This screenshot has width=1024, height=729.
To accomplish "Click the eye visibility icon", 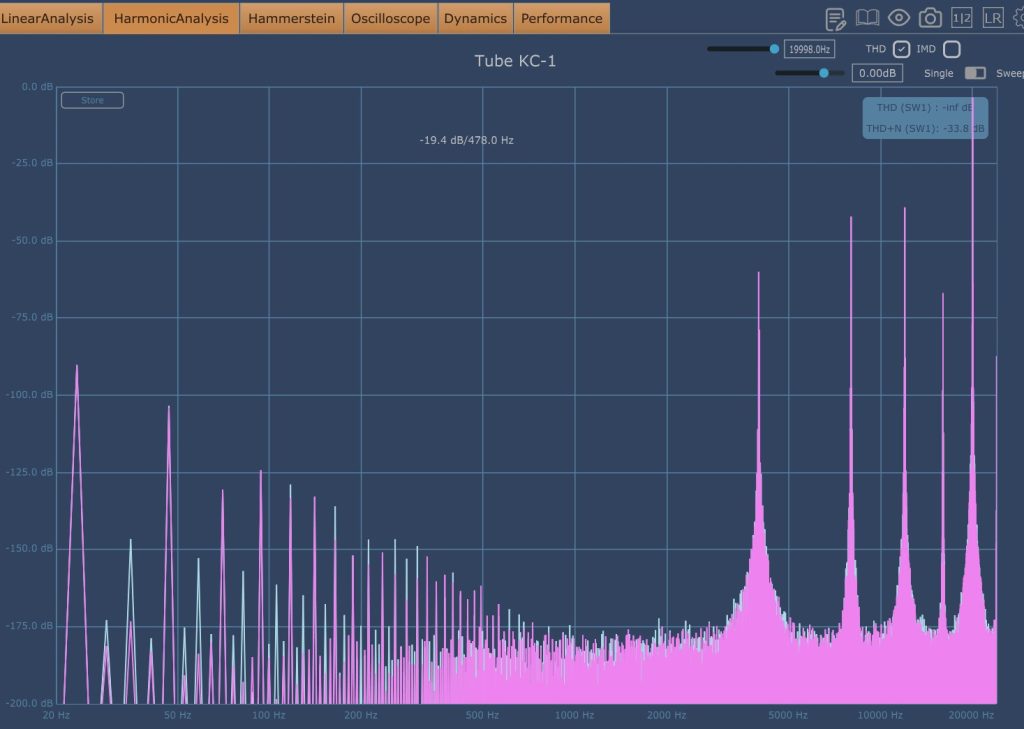I will pos(898,18).
